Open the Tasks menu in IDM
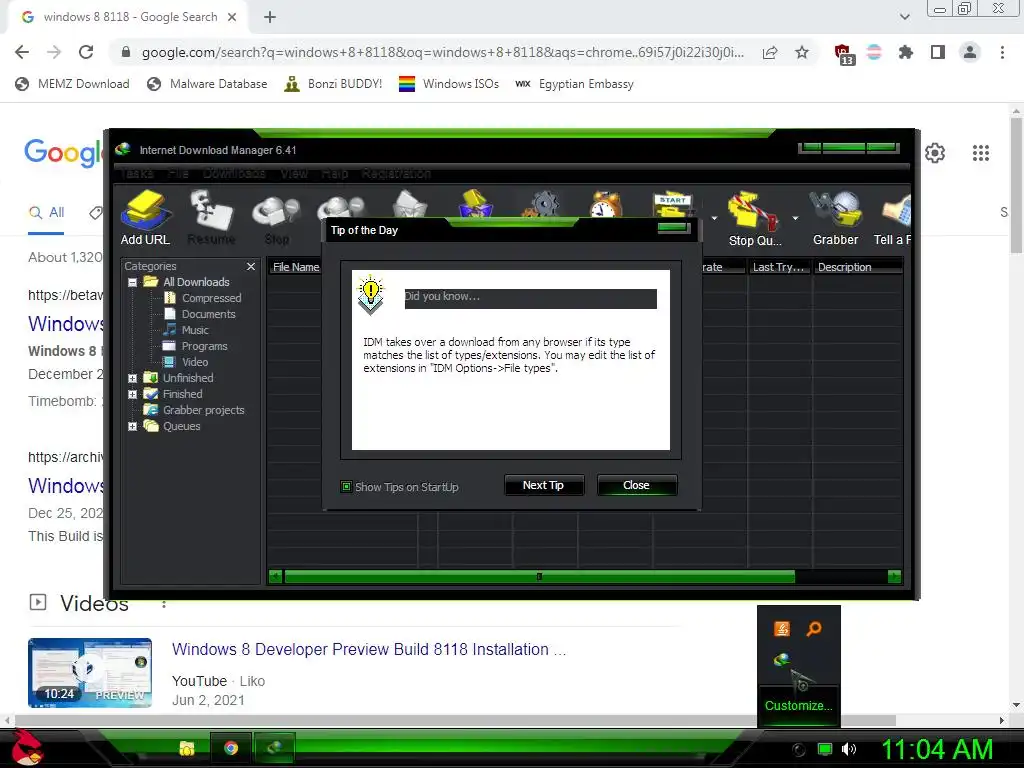1024x768 pixels. pos(137,173)
